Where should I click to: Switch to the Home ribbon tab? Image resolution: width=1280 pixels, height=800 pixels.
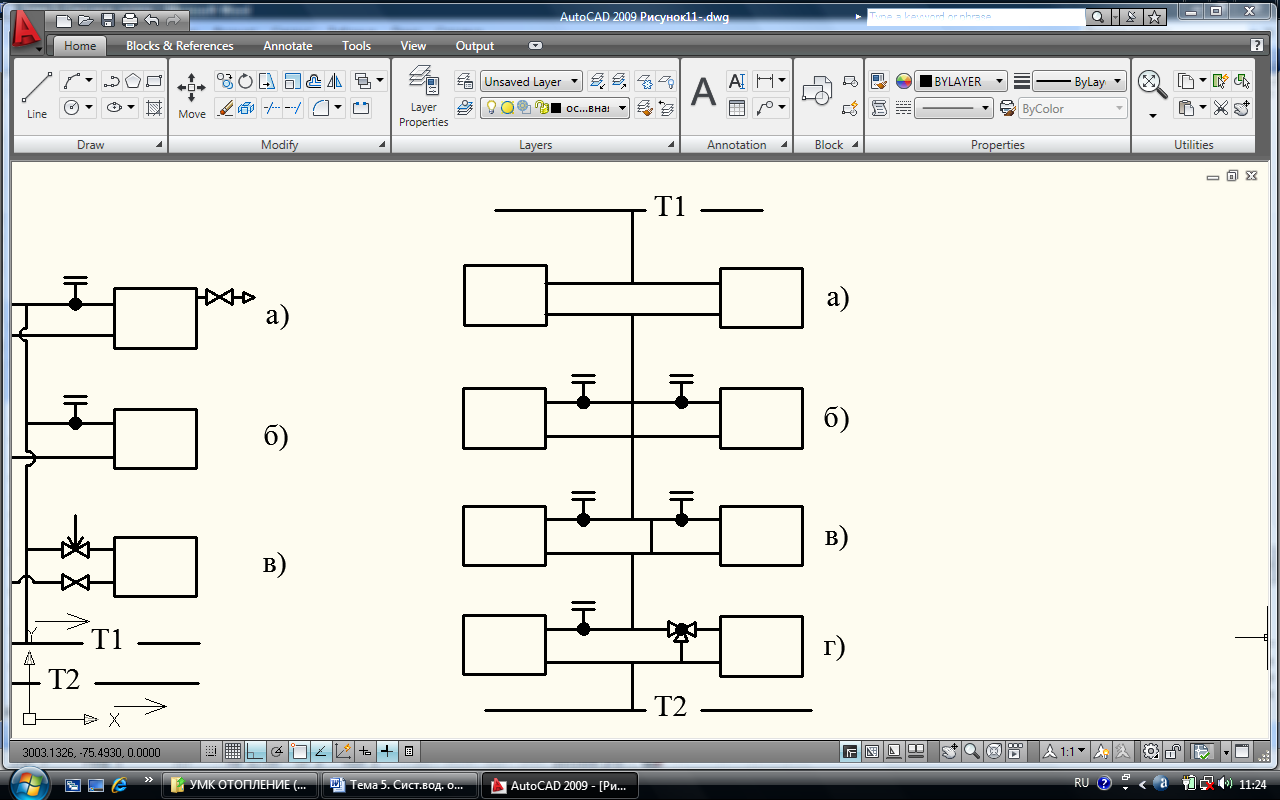click(80, 46)
